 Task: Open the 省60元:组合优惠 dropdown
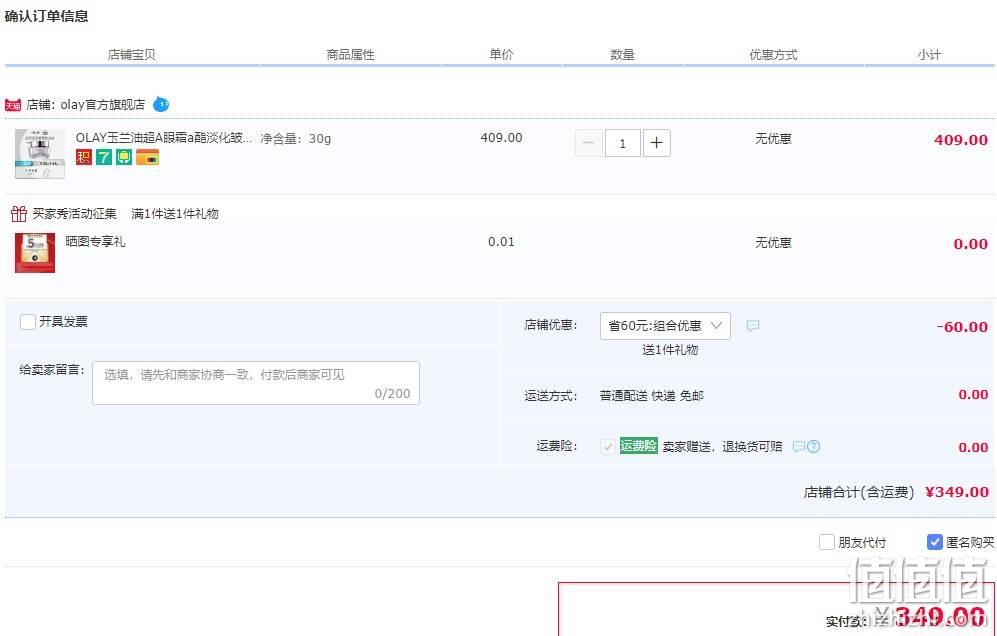pyautogui.click(x=665, y=326)
